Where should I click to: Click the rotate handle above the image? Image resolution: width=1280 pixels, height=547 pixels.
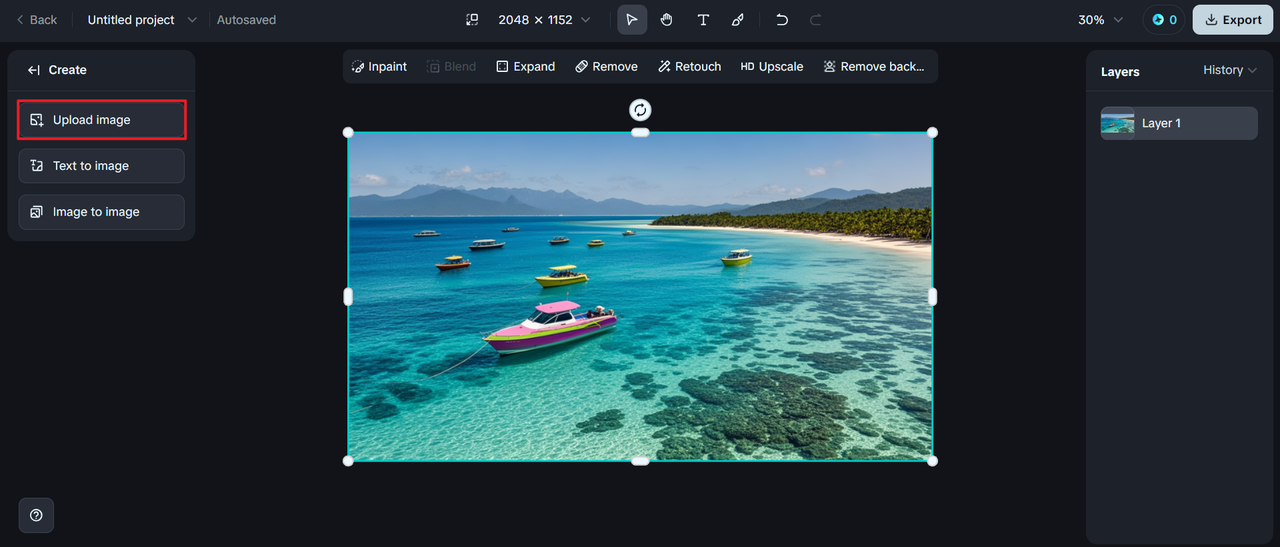[x=640, y=109]
